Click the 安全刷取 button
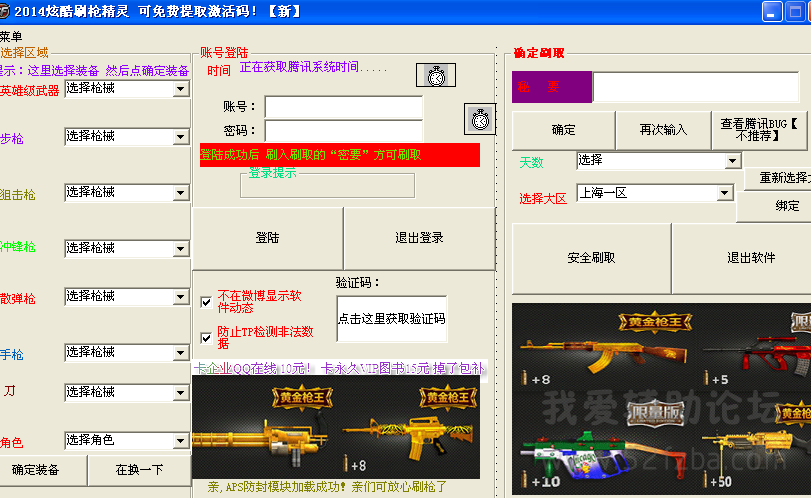The image size is (811, 498). click(591, 258)
